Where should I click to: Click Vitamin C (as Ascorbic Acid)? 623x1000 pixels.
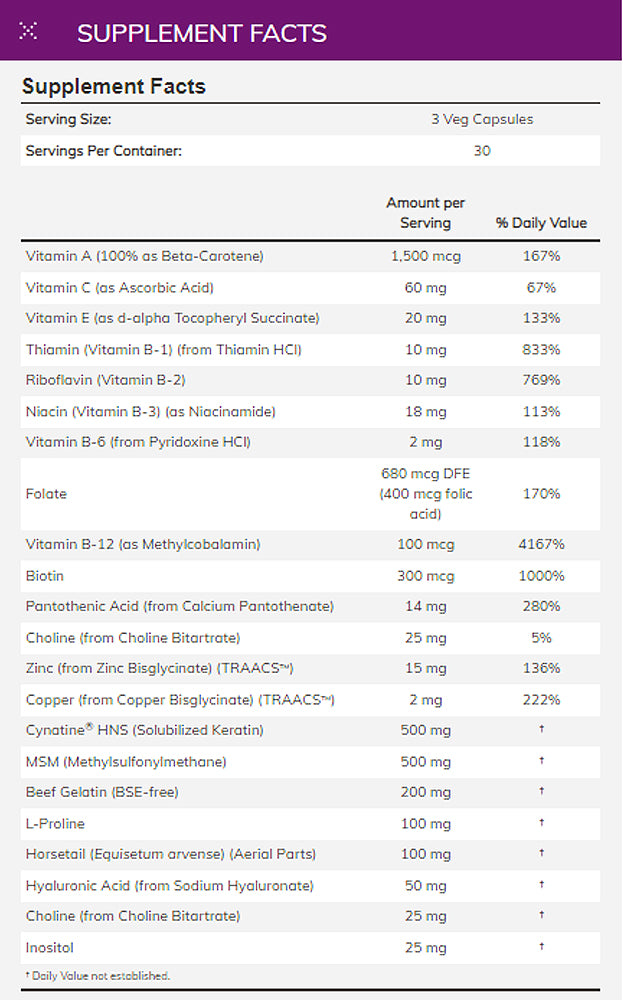coord(120,287)
